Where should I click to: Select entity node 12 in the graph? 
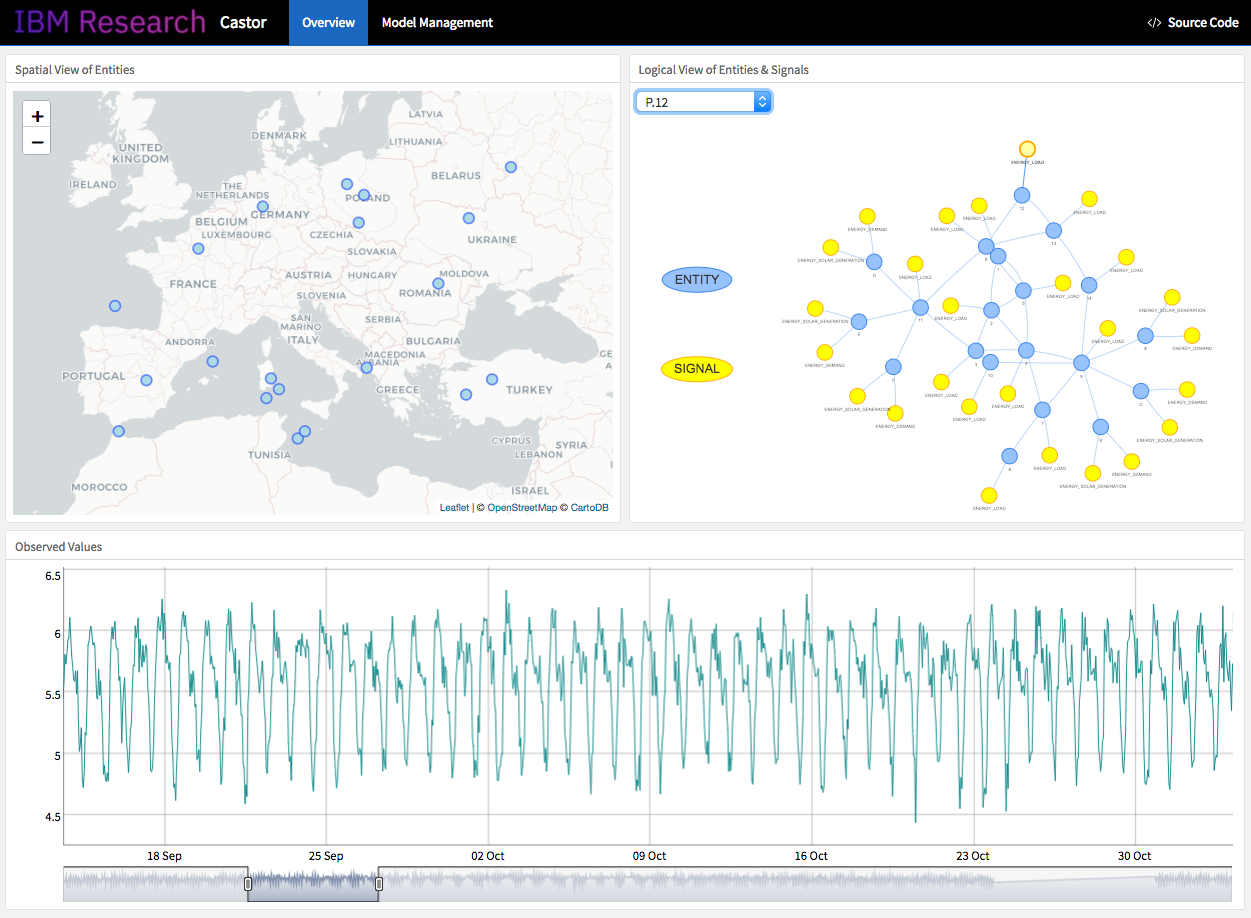[x=1022, y=196]
